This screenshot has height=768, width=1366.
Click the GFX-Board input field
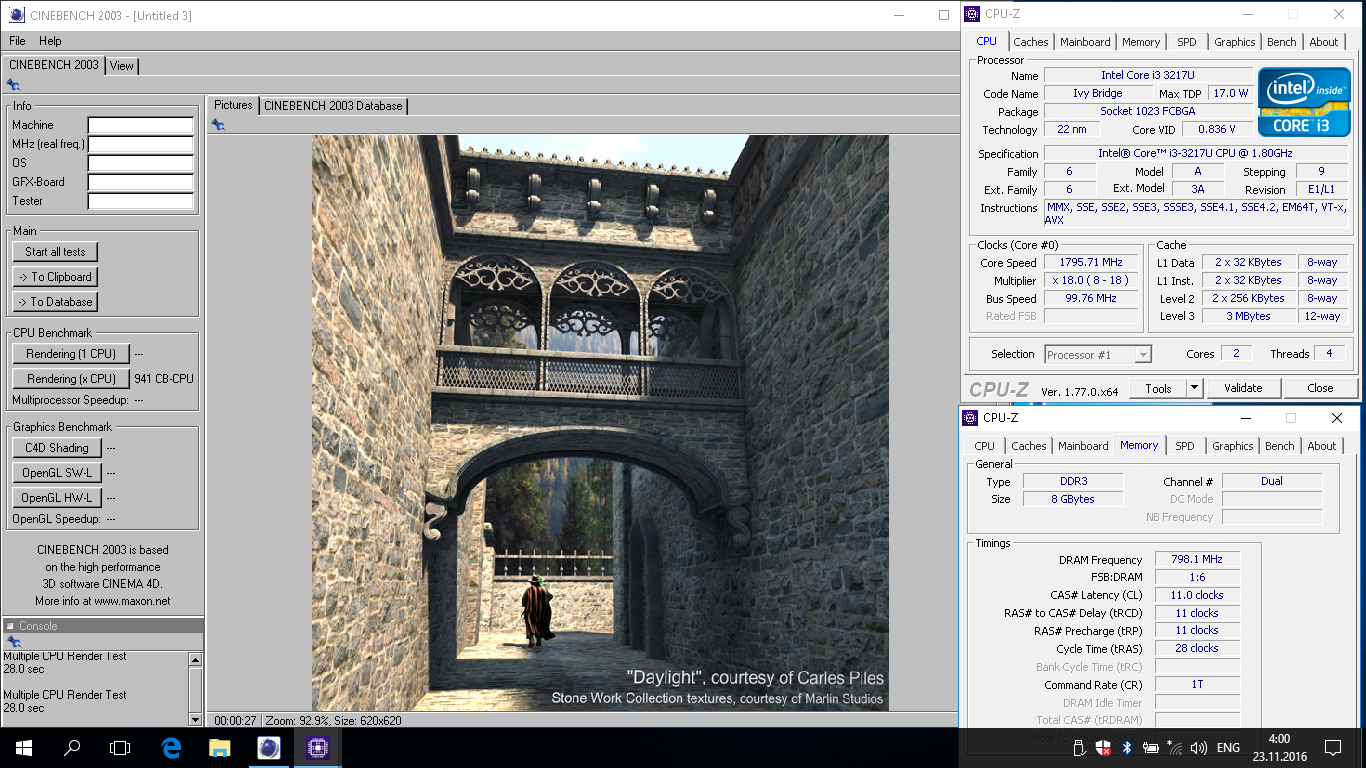pos(141,182)
